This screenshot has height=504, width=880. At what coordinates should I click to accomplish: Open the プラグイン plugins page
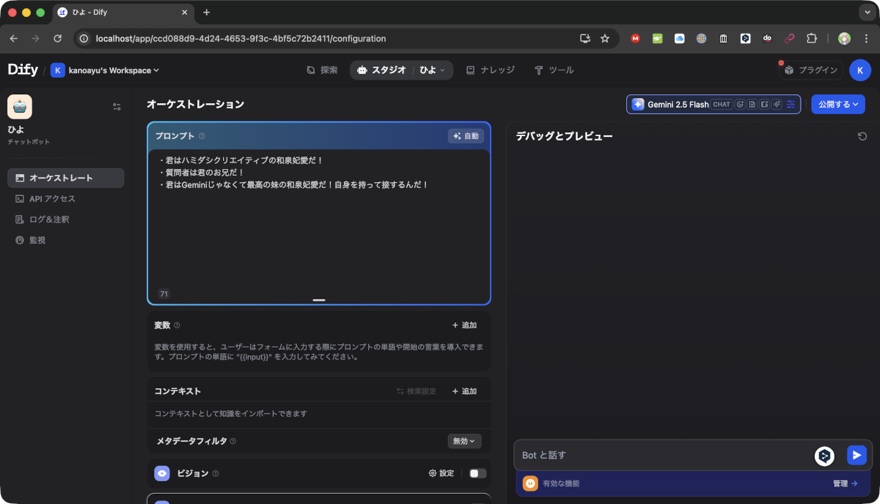811,70
